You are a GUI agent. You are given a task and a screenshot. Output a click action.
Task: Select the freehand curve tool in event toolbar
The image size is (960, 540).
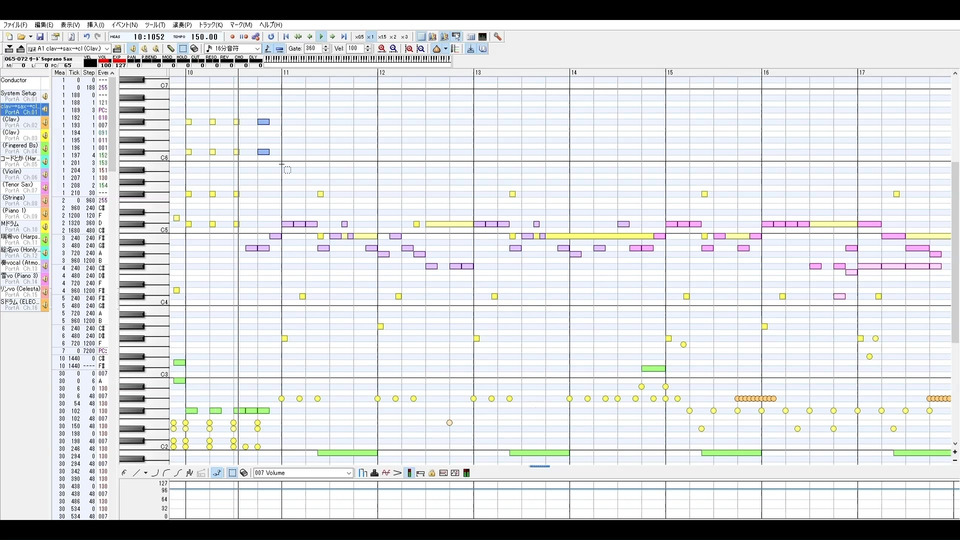[x=124, y=473]
